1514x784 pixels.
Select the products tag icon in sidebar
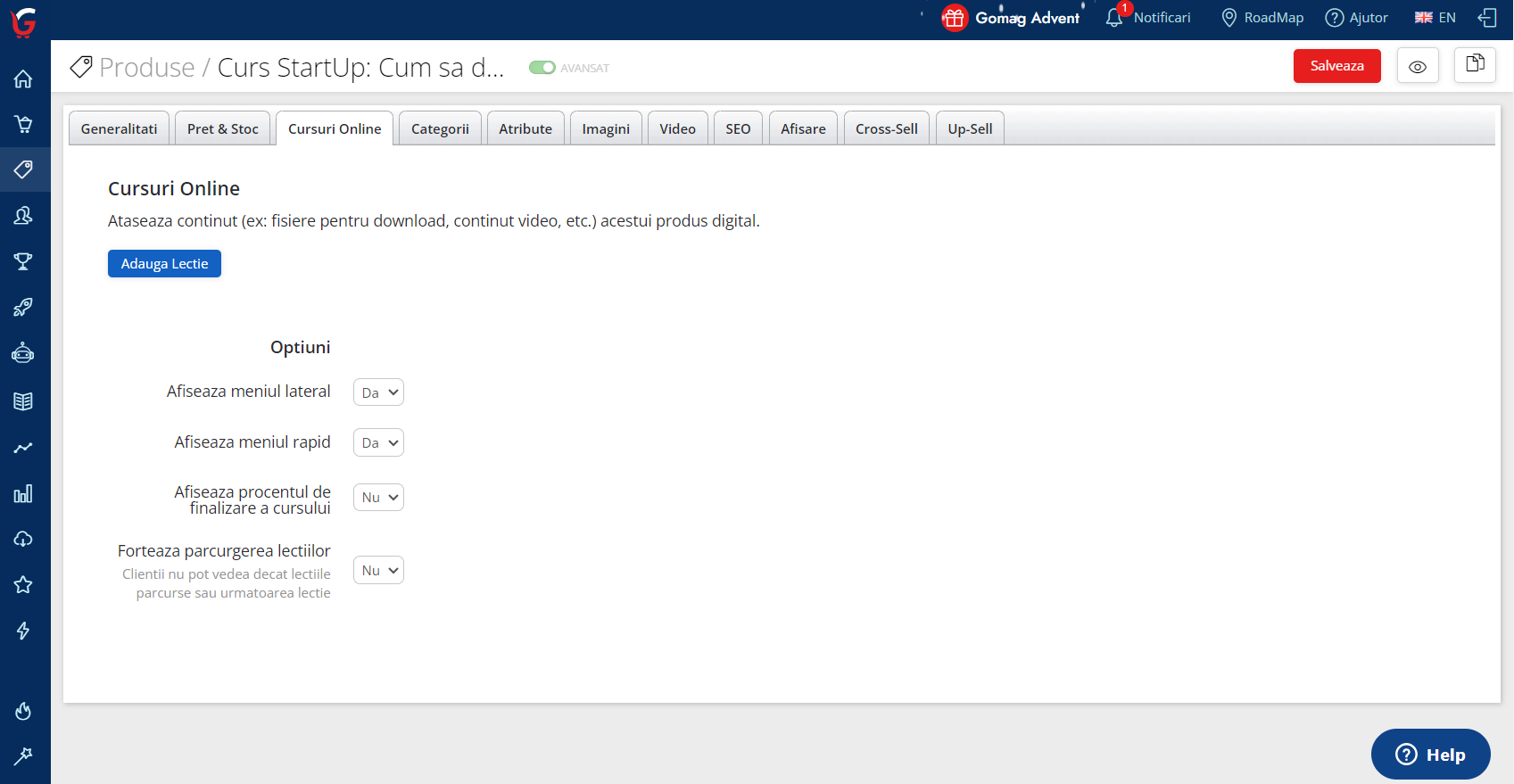pyautogui.click(x=23, y=169)
